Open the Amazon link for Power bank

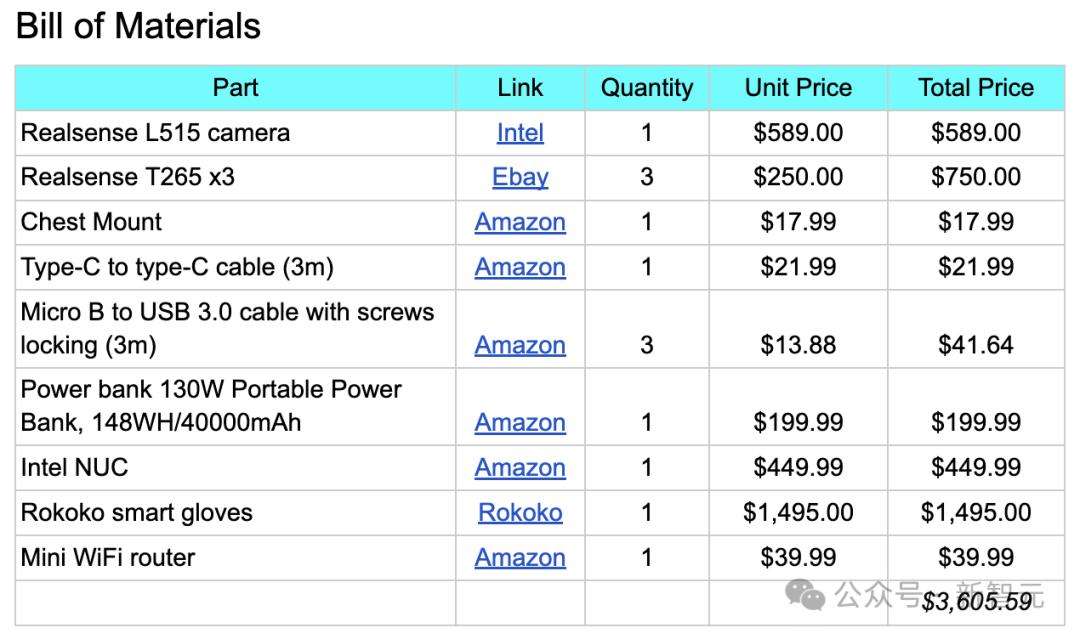520,423
